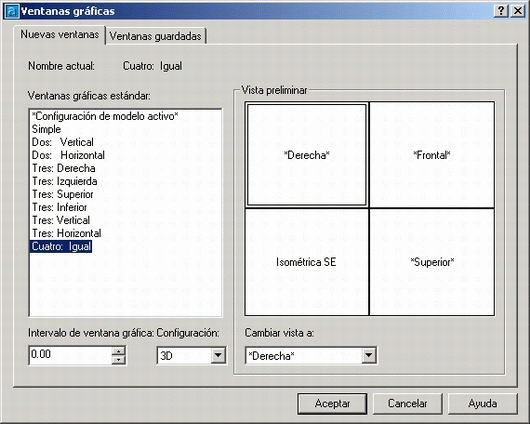Click the Cancelar button

tap(408, 403)
